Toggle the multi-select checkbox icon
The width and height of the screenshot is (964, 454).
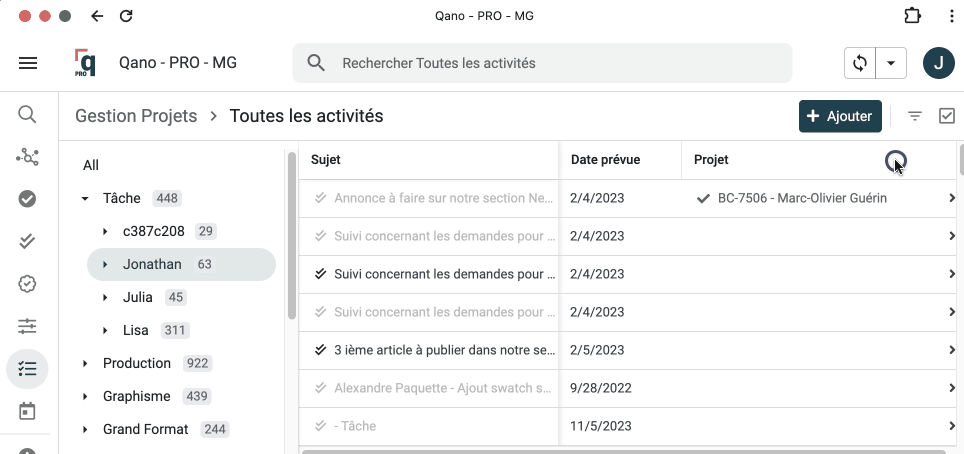click(x=947, y=116)
